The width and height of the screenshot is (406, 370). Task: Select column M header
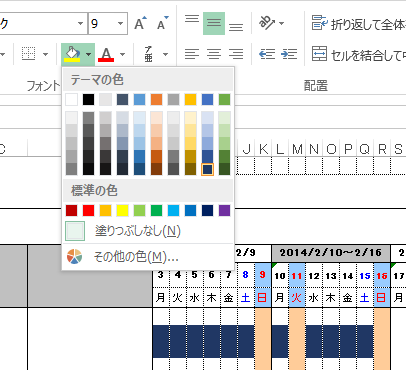pos(297,149)
